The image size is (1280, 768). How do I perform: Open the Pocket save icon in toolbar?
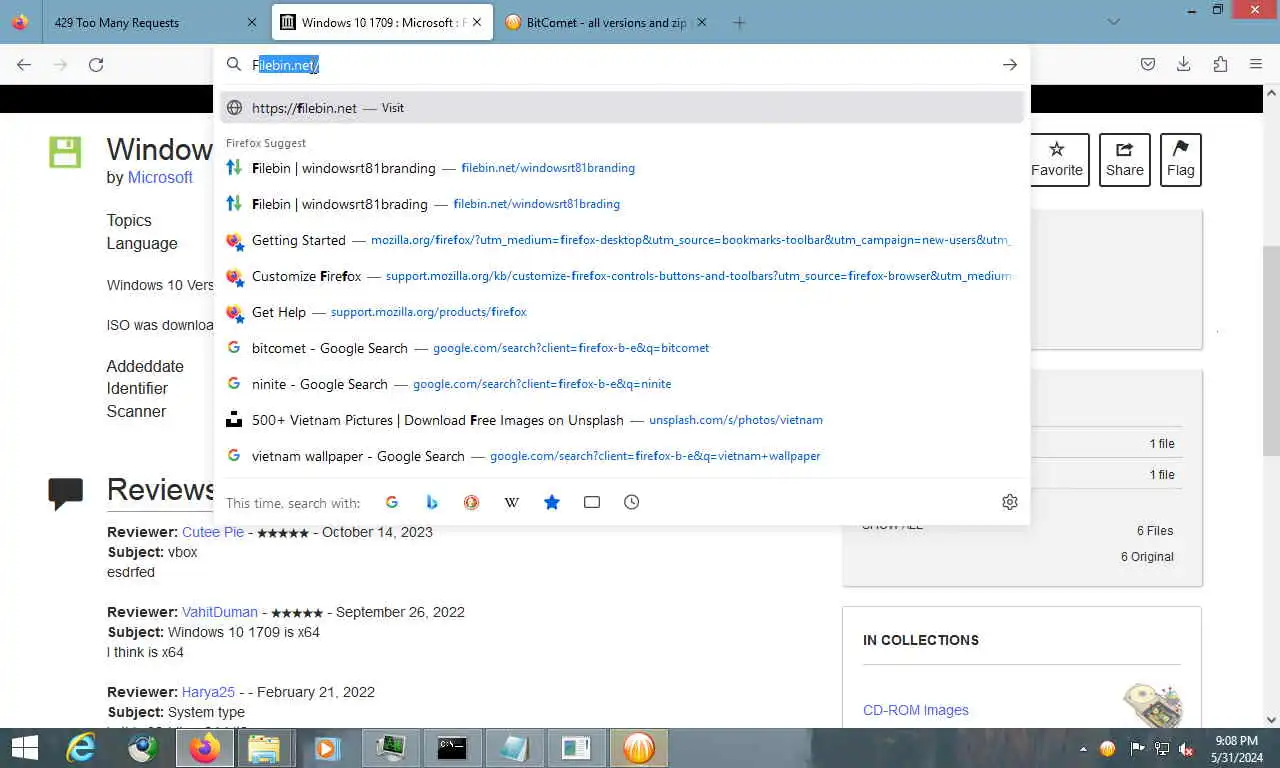point(1148,64)
